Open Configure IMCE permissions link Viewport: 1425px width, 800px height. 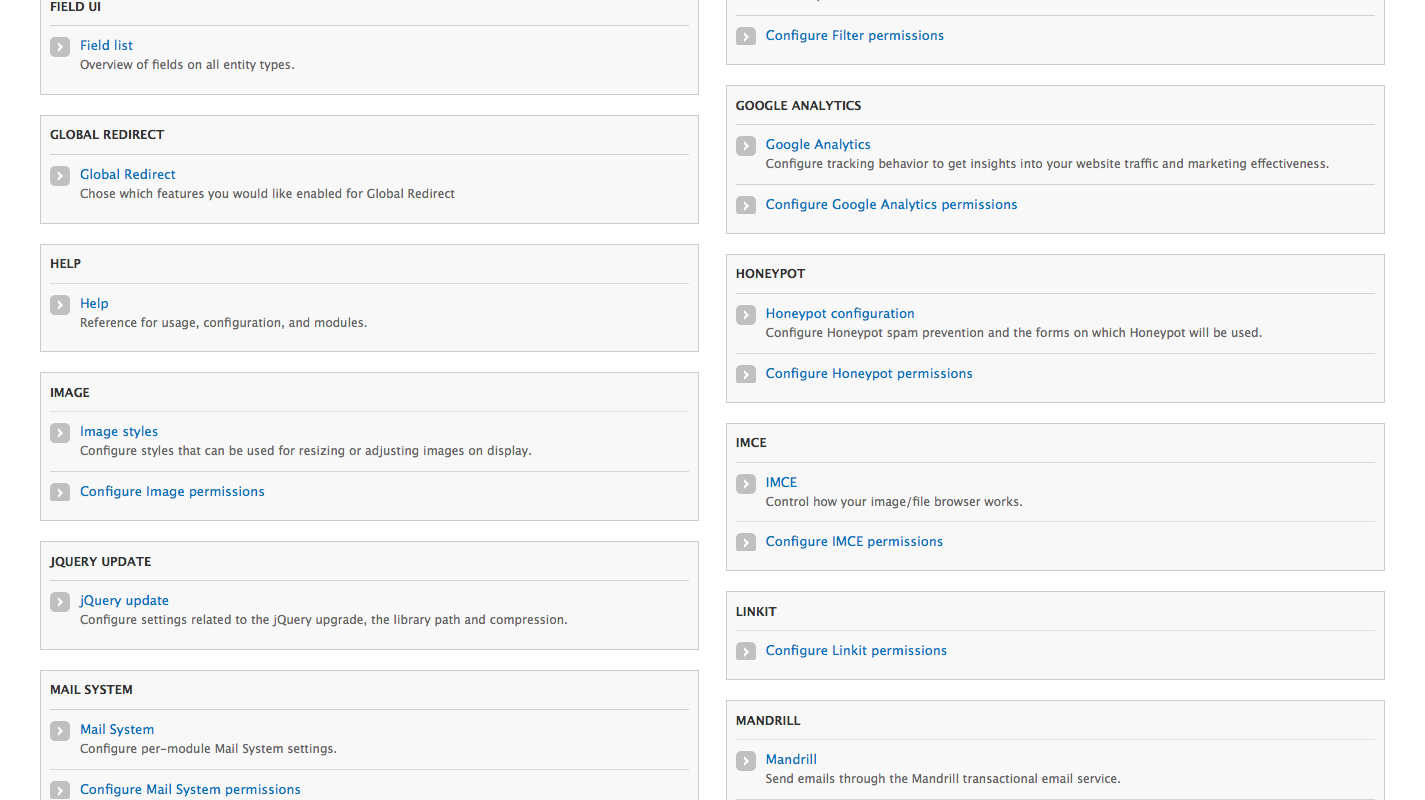pyautogui.click(x=855, y=541)
